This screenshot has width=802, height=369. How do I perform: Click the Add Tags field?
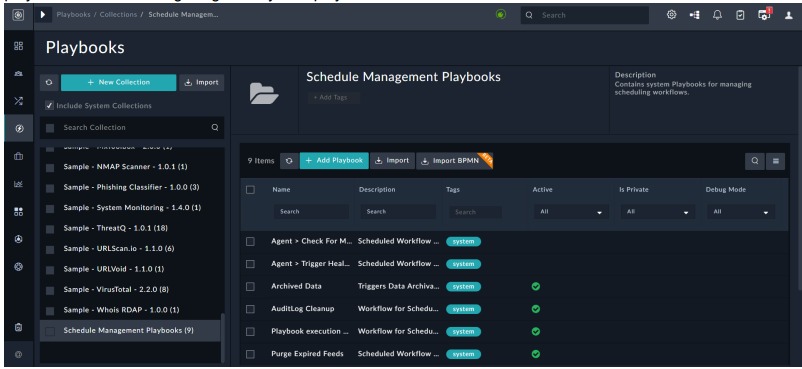333,98
